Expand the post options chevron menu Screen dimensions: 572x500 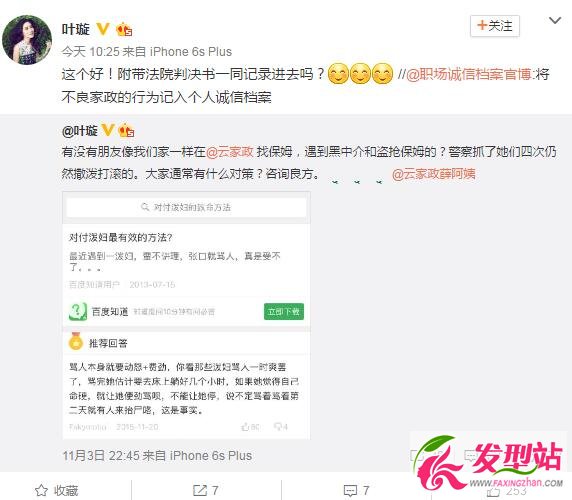pyautogui.click(x=555, y=21)
